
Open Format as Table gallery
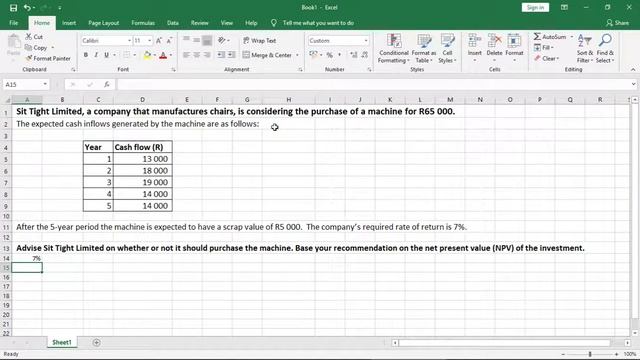[x=424, y=49]
